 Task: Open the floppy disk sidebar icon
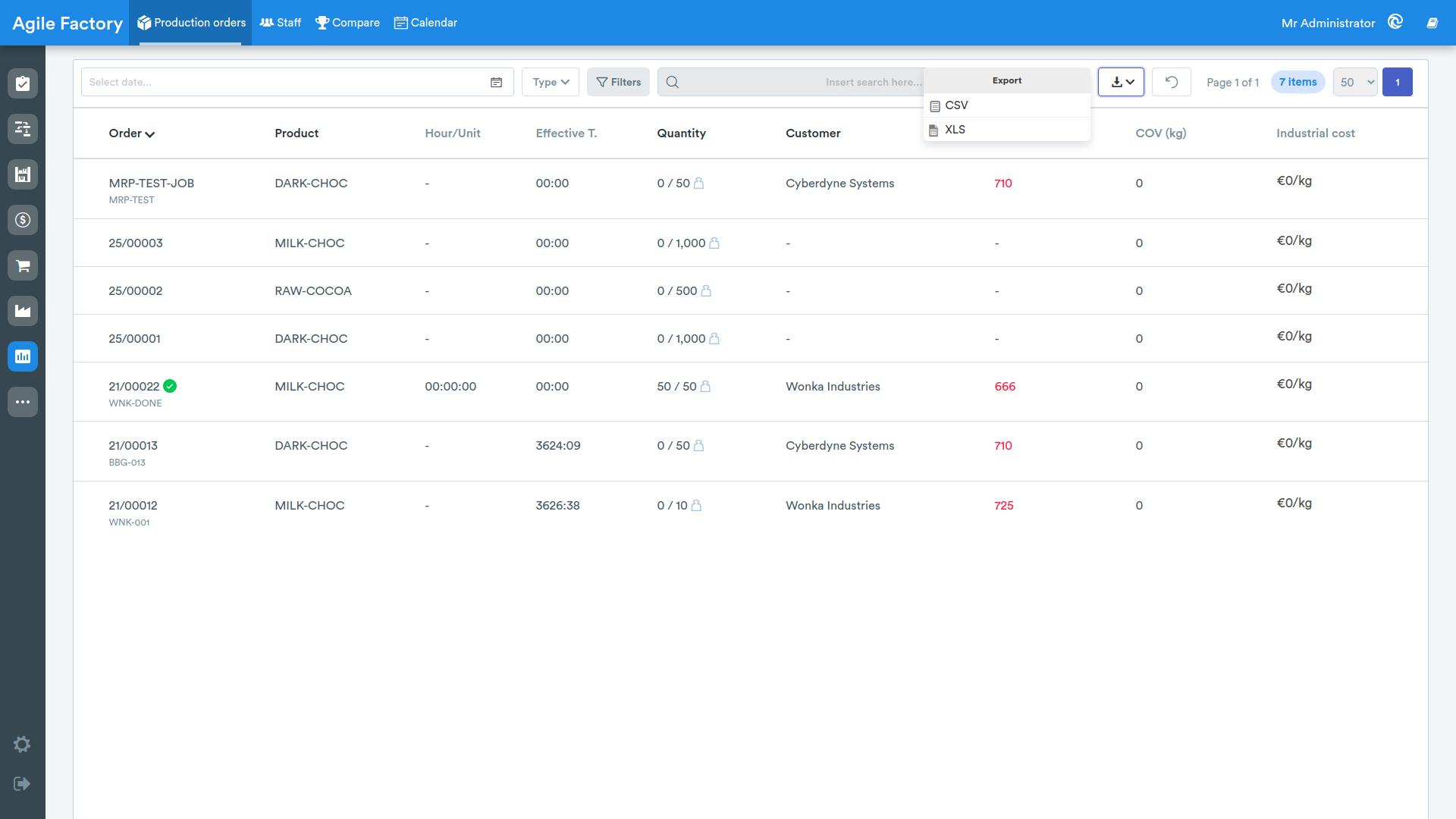(x=23, y=174)
